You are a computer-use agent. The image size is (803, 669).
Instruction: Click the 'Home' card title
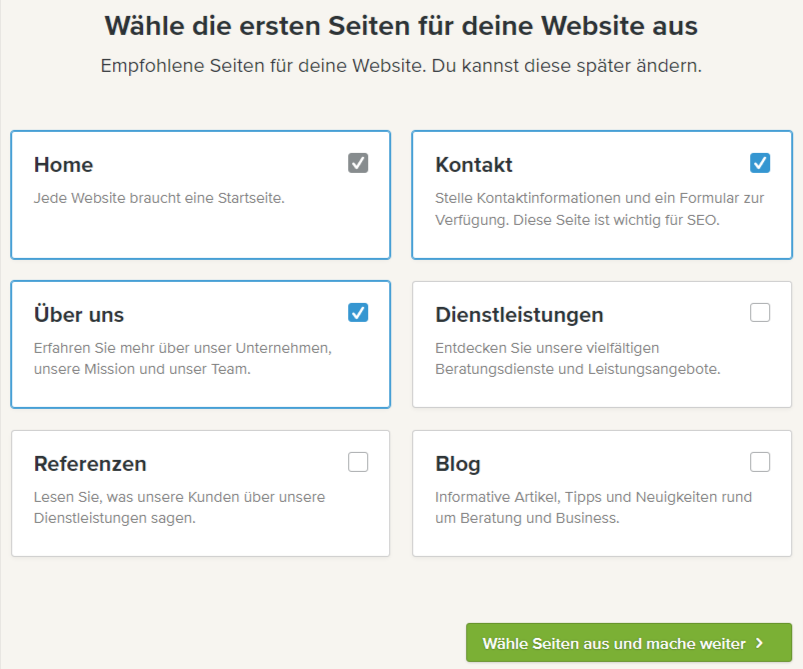[63, 164]
